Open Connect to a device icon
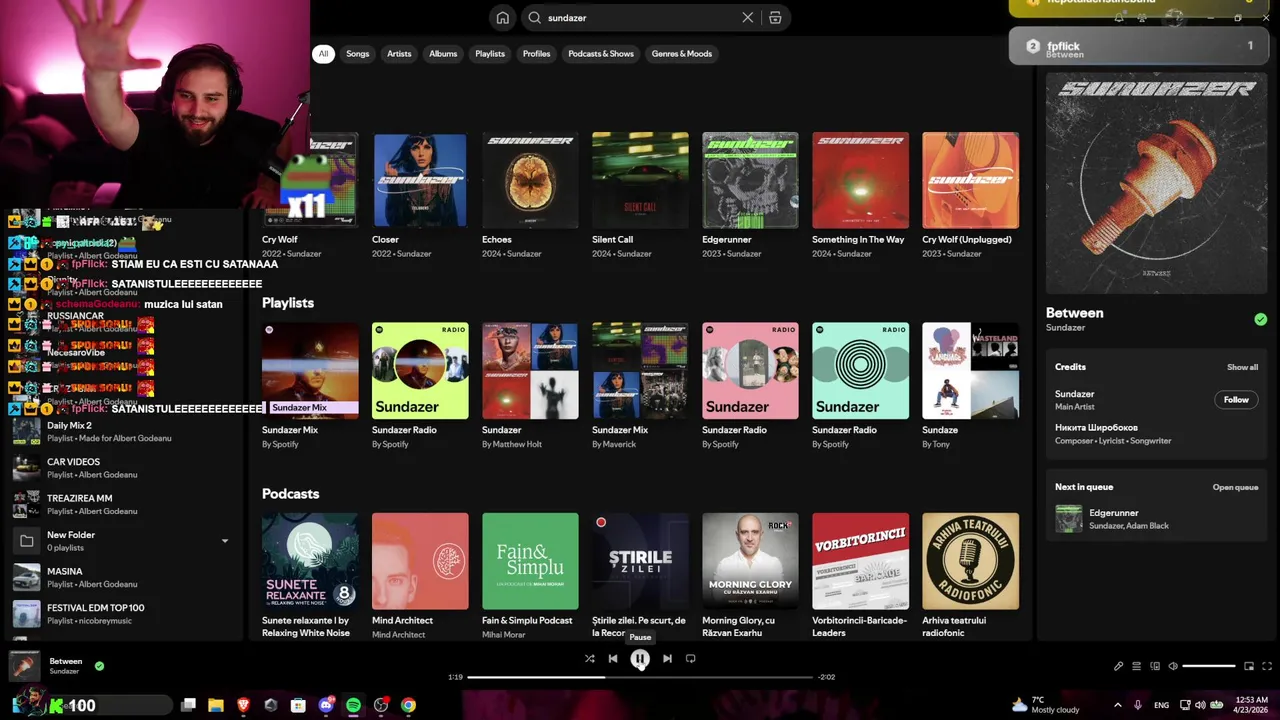 1155,666
